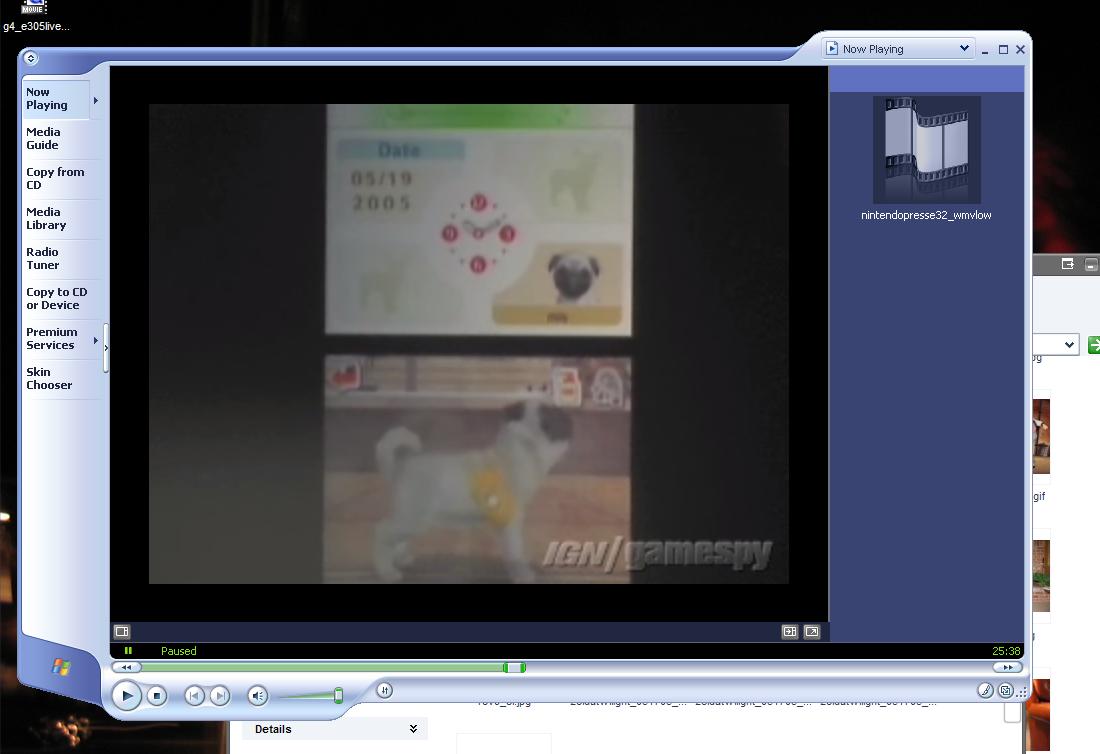Click the pause status indicator icon
1100x754 pixels.
[128, 651]
